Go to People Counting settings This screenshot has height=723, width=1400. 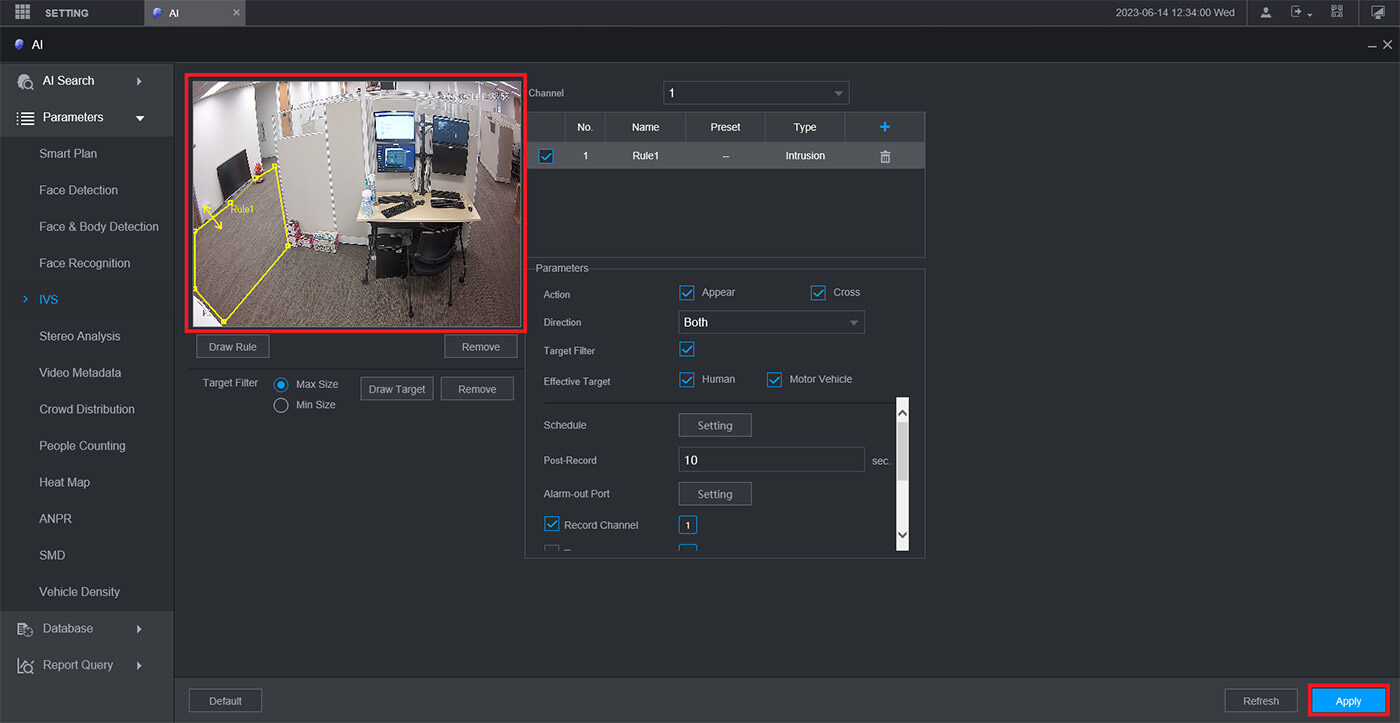coord(82,446)
